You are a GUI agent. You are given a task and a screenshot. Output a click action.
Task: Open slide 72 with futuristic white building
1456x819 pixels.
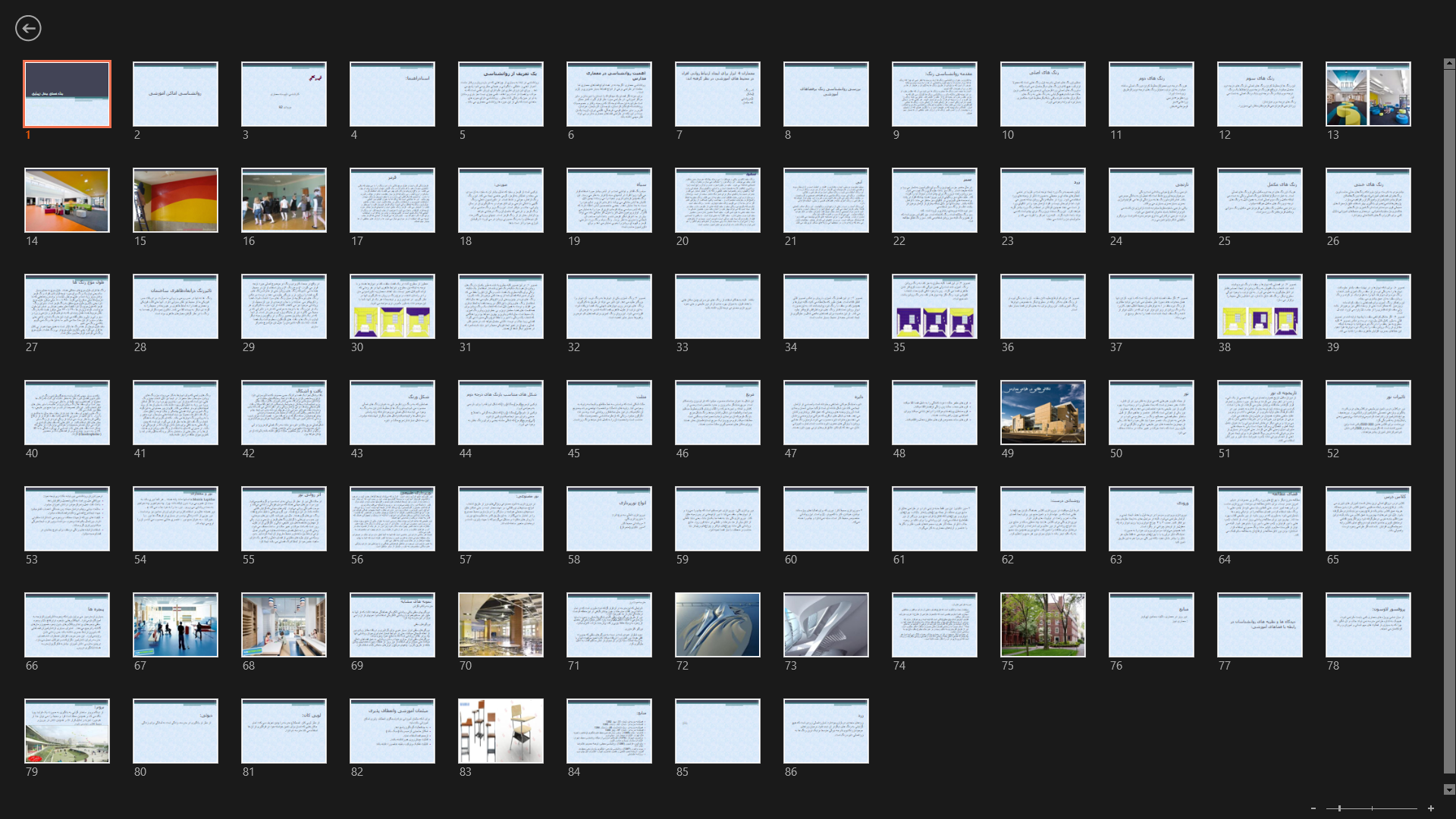point(717,625)
